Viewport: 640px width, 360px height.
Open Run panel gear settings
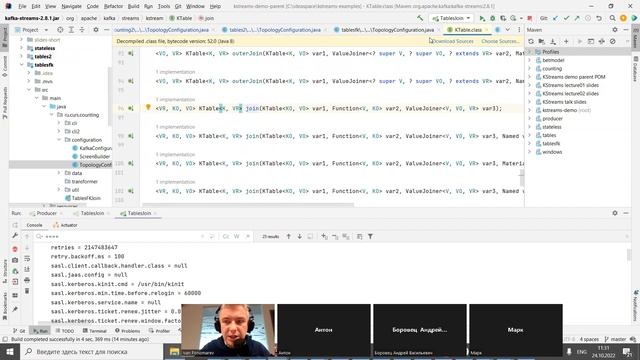[615, 213]
